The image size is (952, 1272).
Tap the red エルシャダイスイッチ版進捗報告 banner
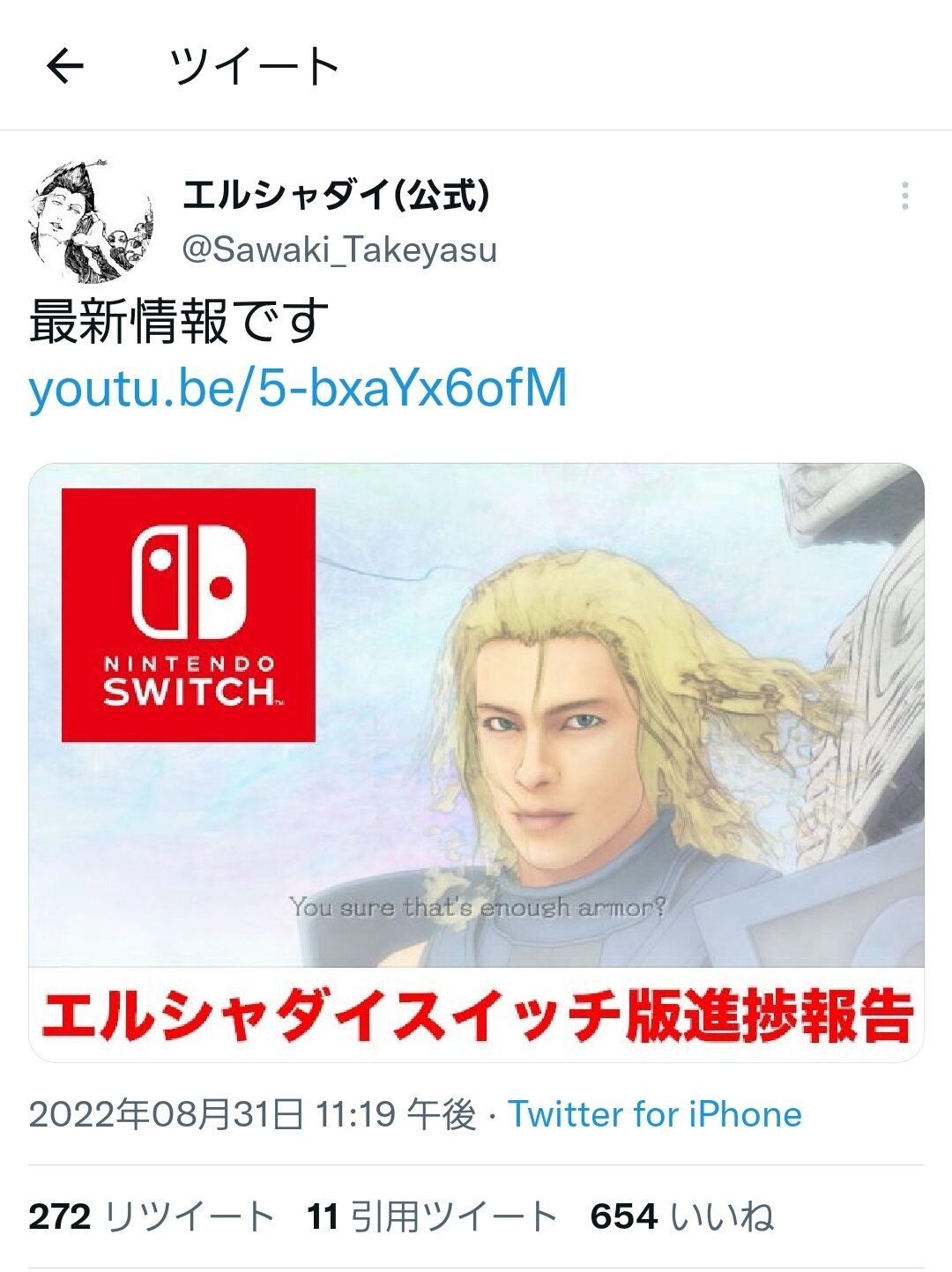[476, 1016]
